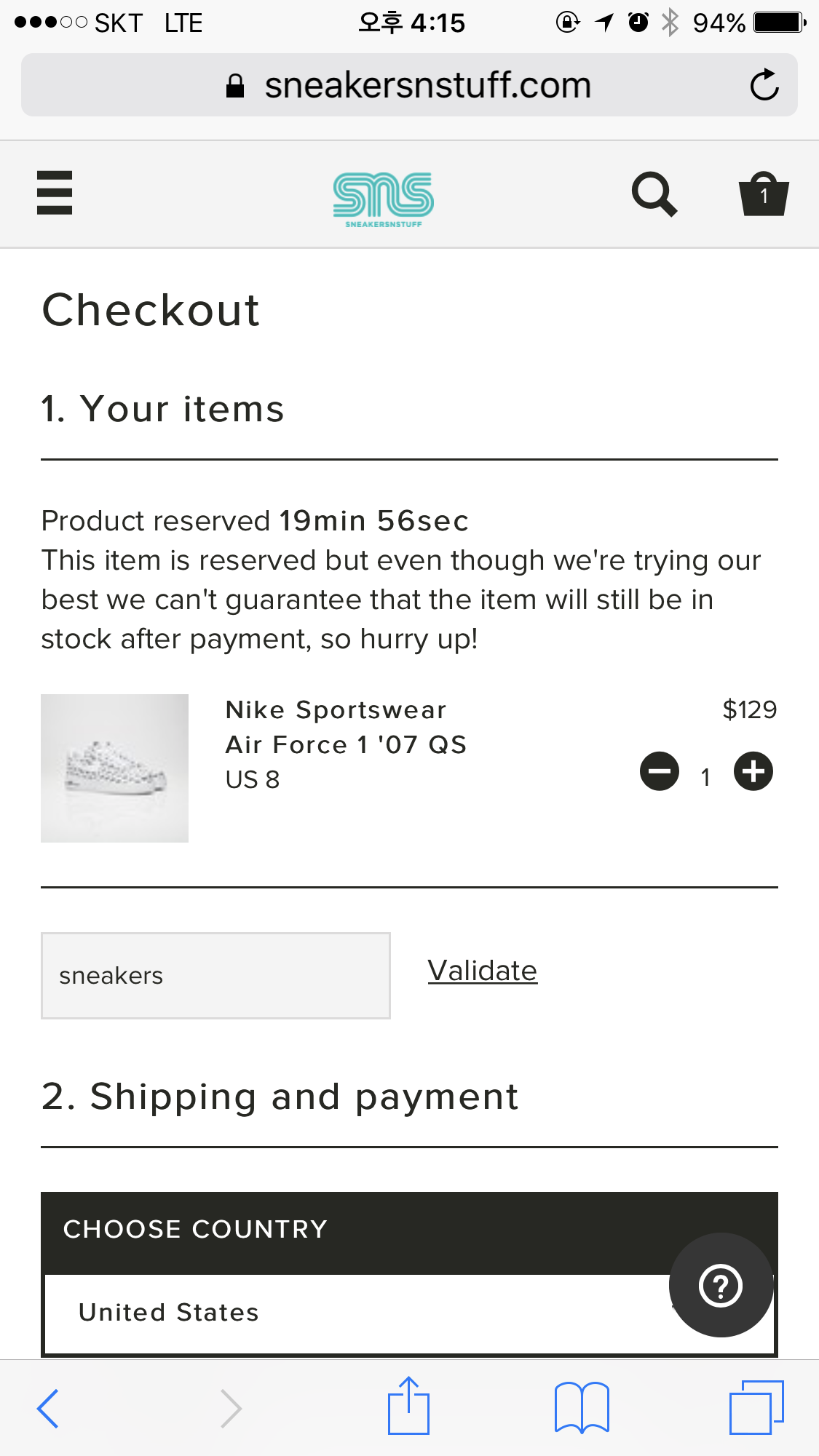Image resolution: width=819 pixels, height=1456 pixels.
Task: Tap the SNS Sneakersnstuff logo
Action: click(x=384, y=199)
